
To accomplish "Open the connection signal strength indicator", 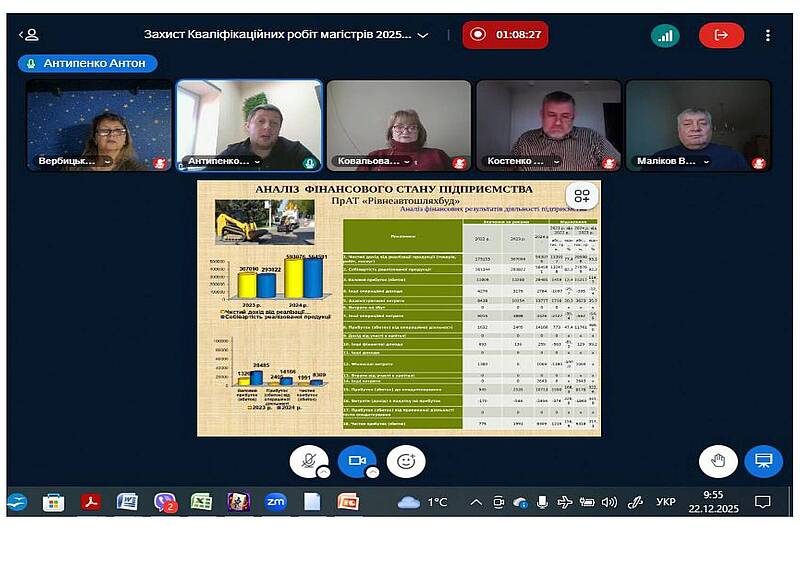I will (665, 35).
